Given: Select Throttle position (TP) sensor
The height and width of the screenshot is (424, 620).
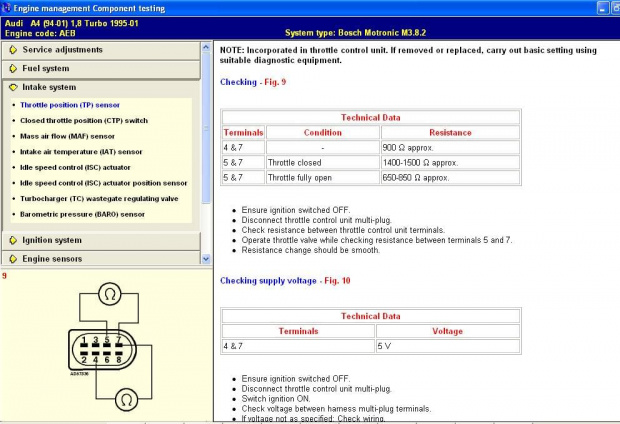Looking at the screenshot, I should pyautogui.click(x=70, y=105).
